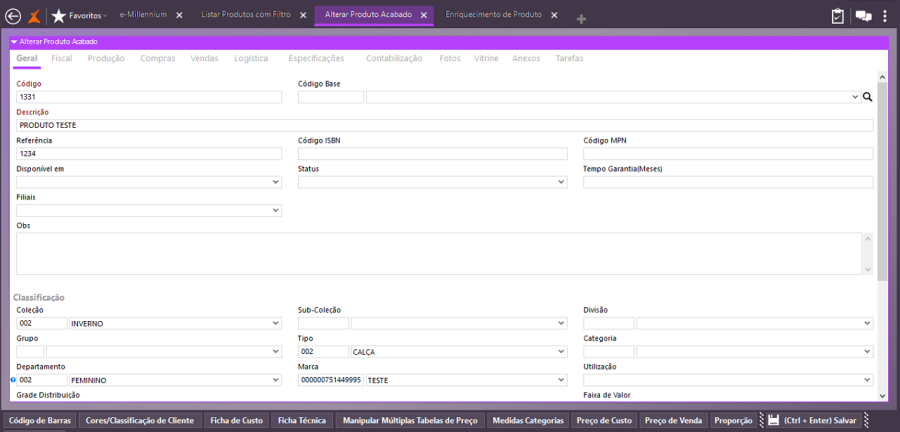Click the save floppy disk icon
The width and height of the screenshot is (900, 432).
[773, 421]
